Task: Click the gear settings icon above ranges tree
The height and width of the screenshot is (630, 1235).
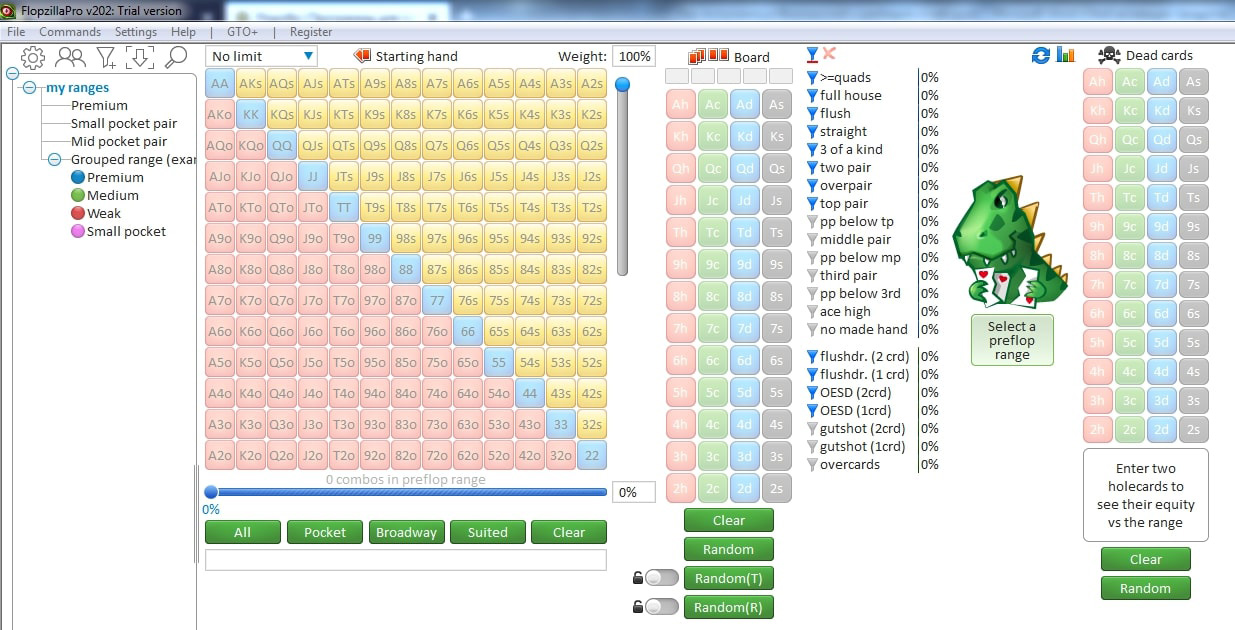Action: coord(33,58)
